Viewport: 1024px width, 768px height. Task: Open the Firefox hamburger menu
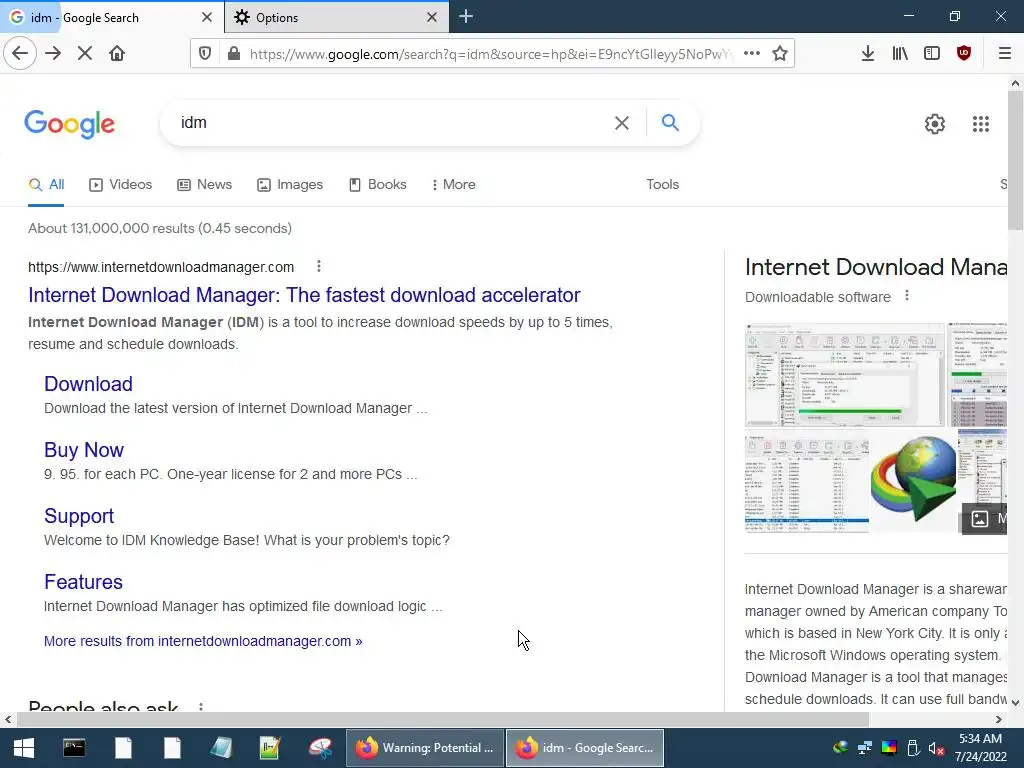[x=1005, y=54]
